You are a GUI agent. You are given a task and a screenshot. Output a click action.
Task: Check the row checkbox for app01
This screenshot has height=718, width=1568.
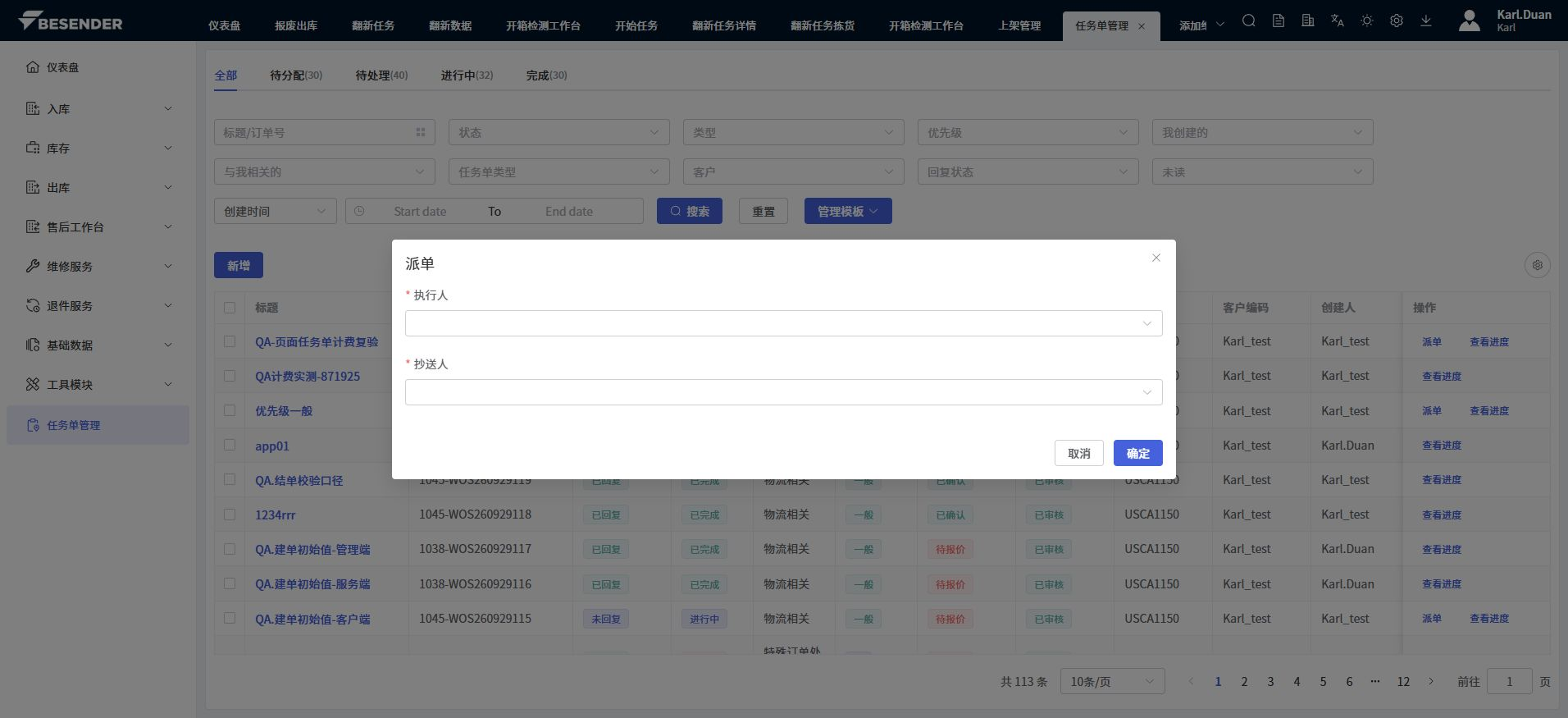point(230,446)
